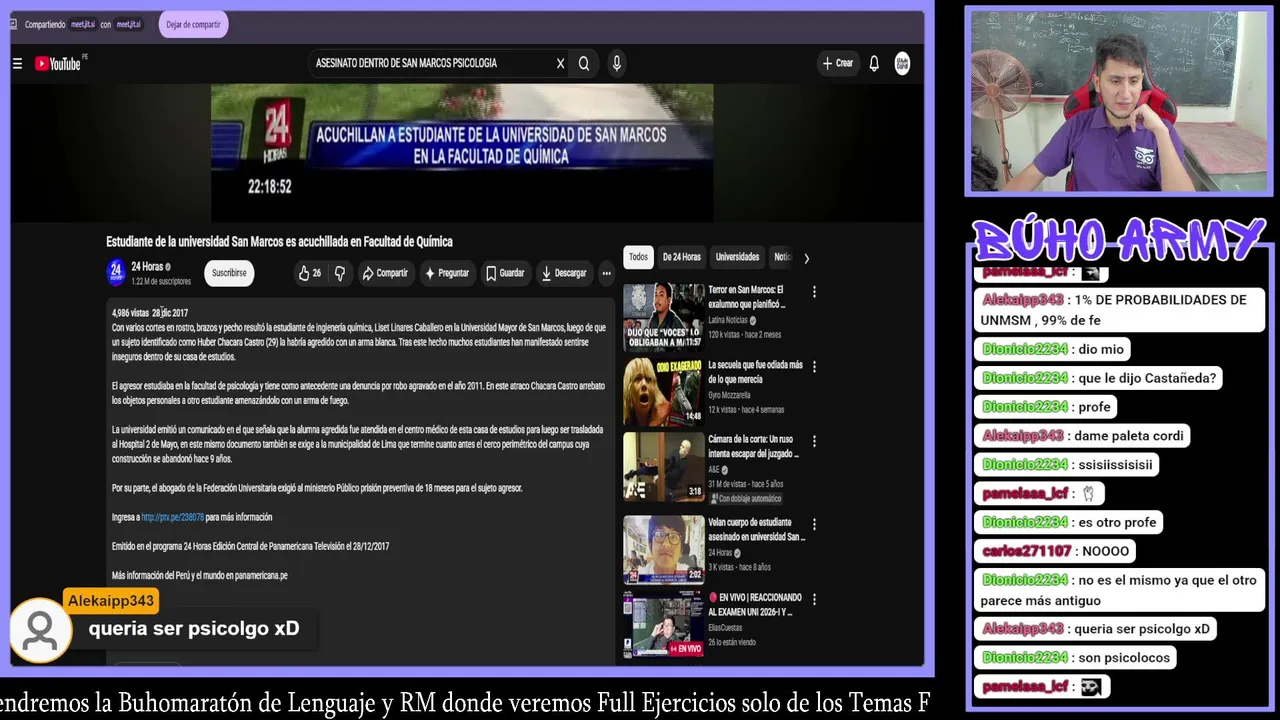Screen dimensions: 1280x720
Task: Open La secuela que fue odiada thumbnail
Action: [x=664, y=391]
